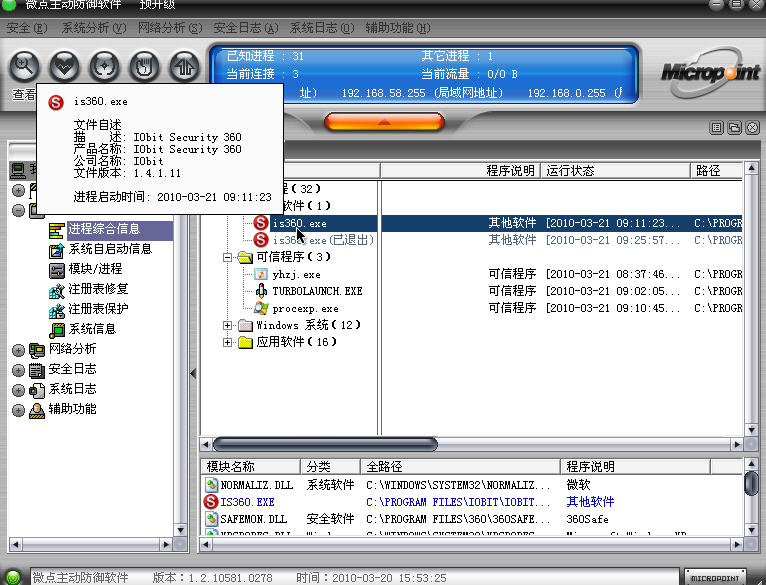Click the 系统日志 document icon
This screenshot has height=585, width=766.
pyautogui.click(x=37, y=390)
